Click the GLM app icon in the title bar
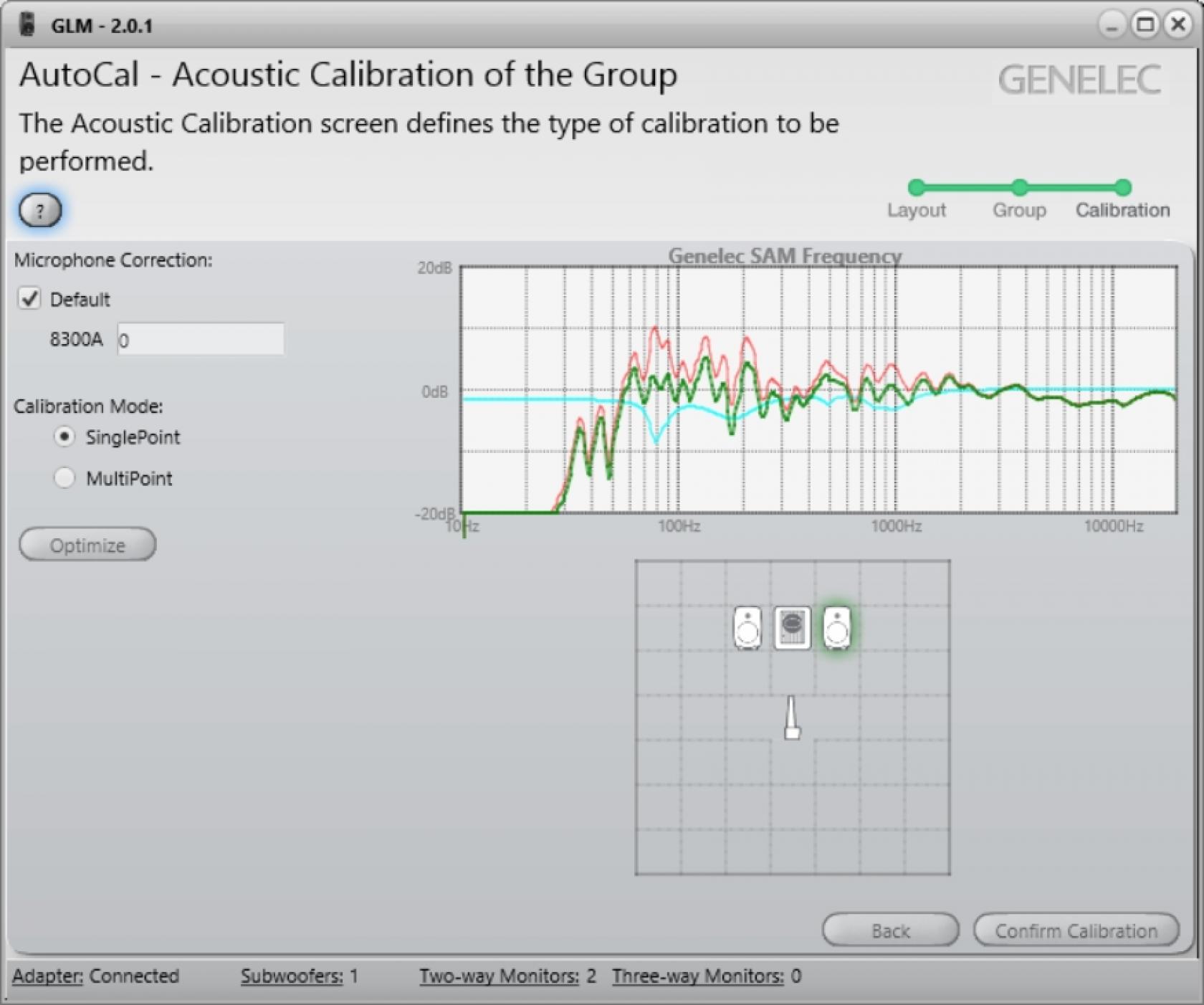Screen dimensions: 1204x1005 coord(28,25)
